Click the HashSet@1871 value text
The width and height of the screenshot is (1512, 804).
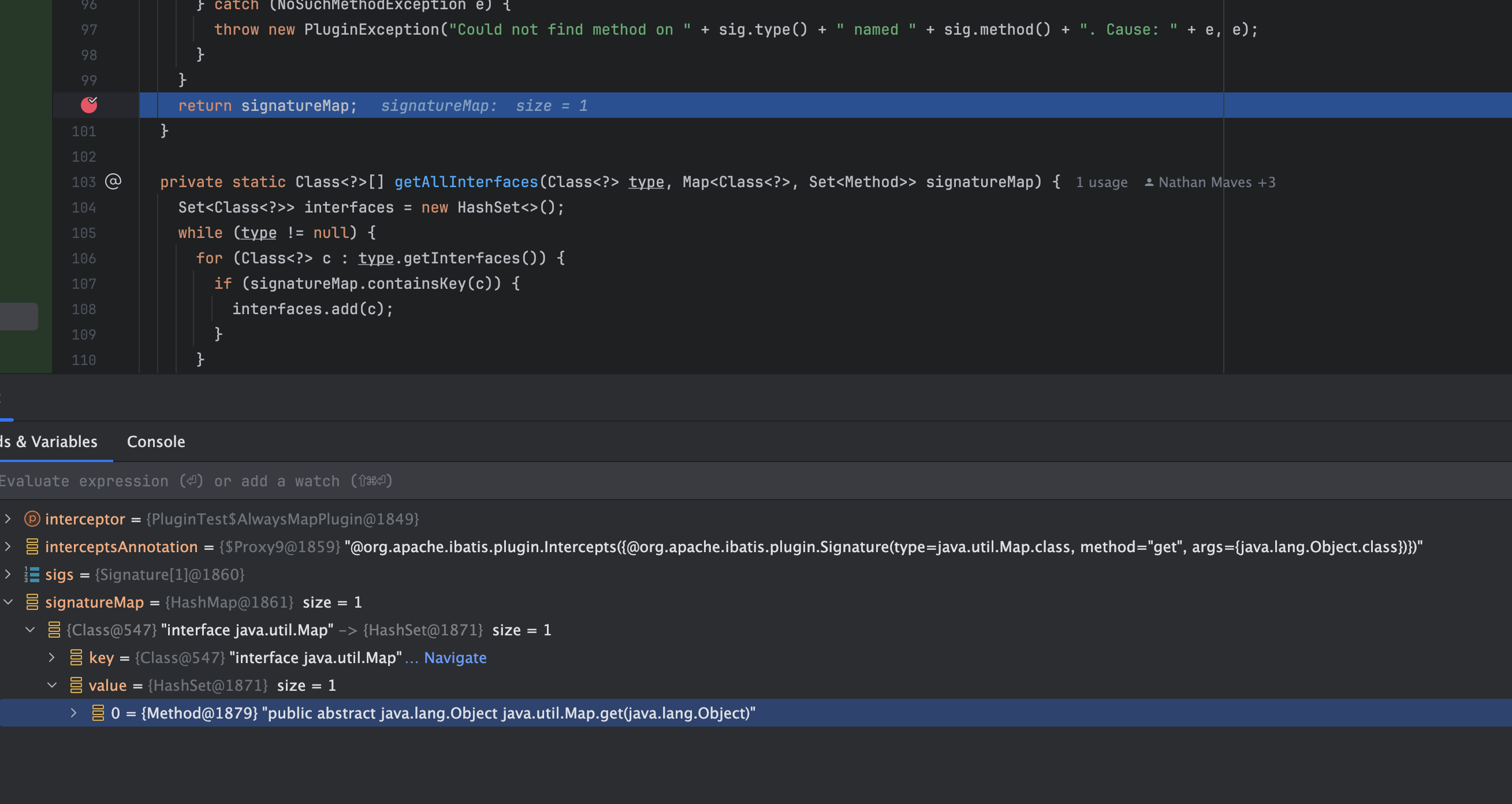click(x=208, y=685)
